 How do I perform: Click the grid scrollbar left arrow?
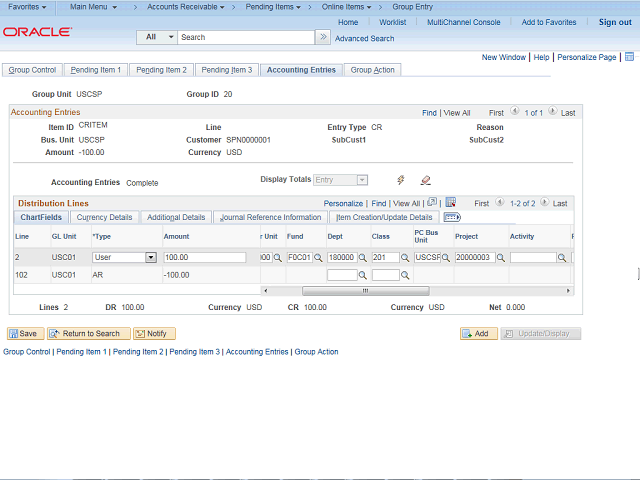pos(265,291)
